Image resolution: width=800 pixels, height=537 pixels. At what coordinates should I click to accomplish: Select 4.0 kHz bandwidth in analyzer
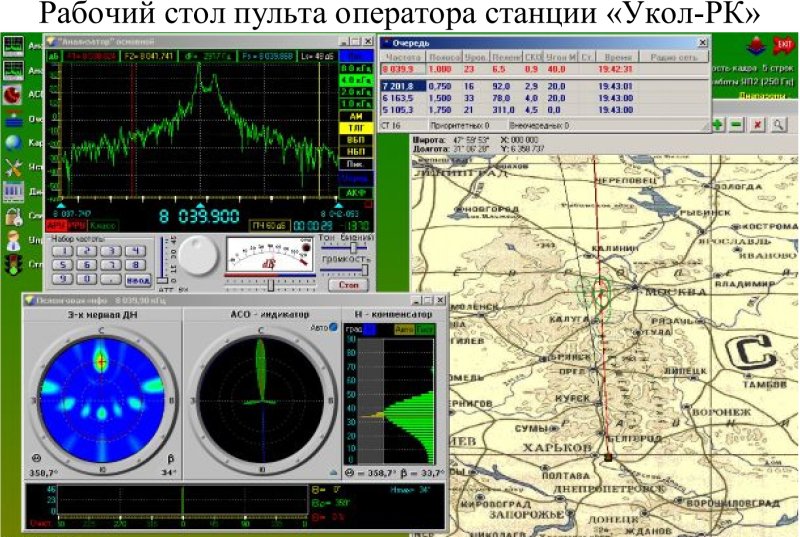click(x=356, y=80)
